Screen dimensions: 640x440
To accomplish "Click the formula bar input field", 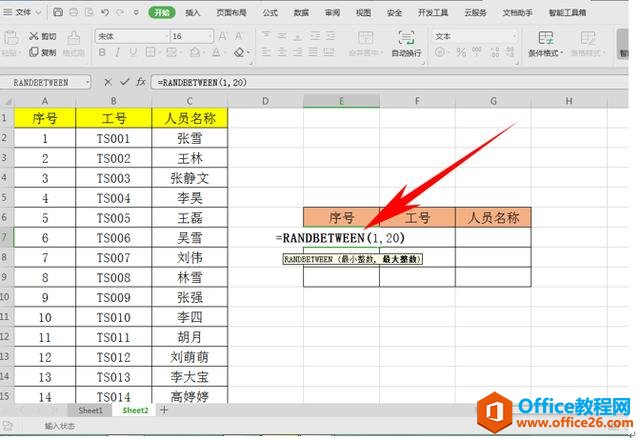I will 390,82.
